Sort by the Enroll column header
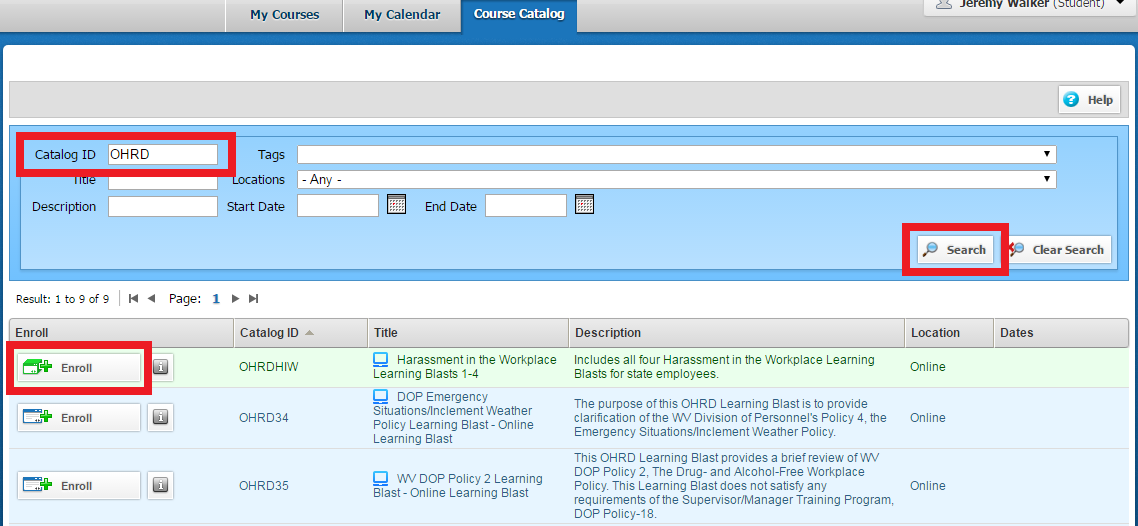 [x=121, y=333]
